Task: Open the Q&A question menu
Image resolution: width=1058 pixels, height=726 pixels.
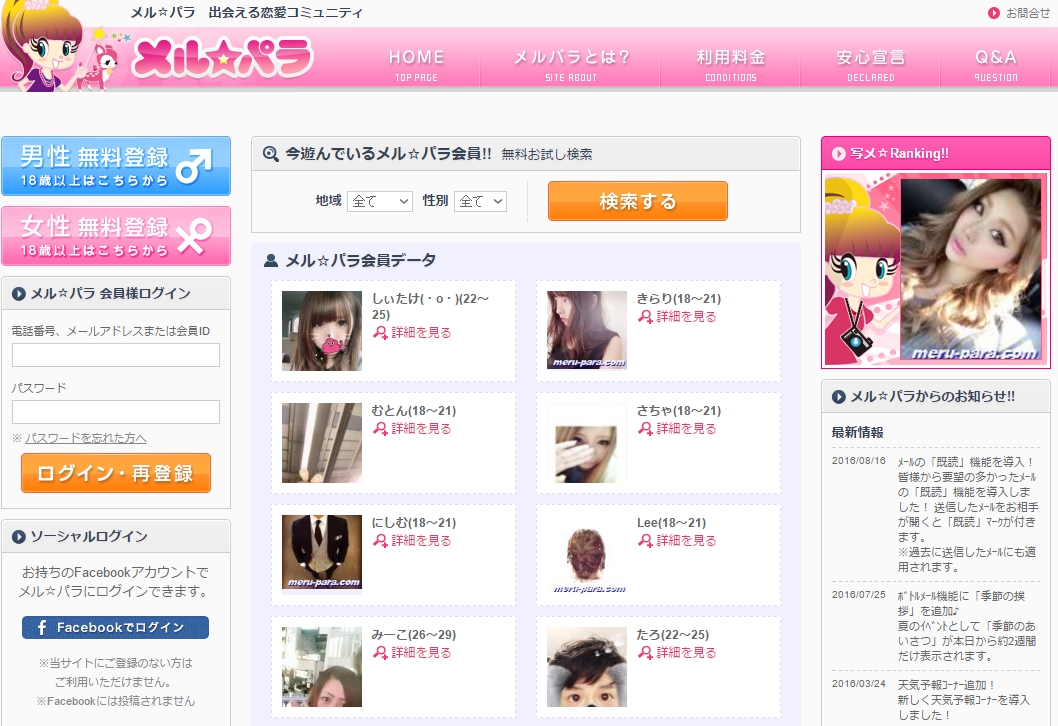Action: [x=995, y=65]
